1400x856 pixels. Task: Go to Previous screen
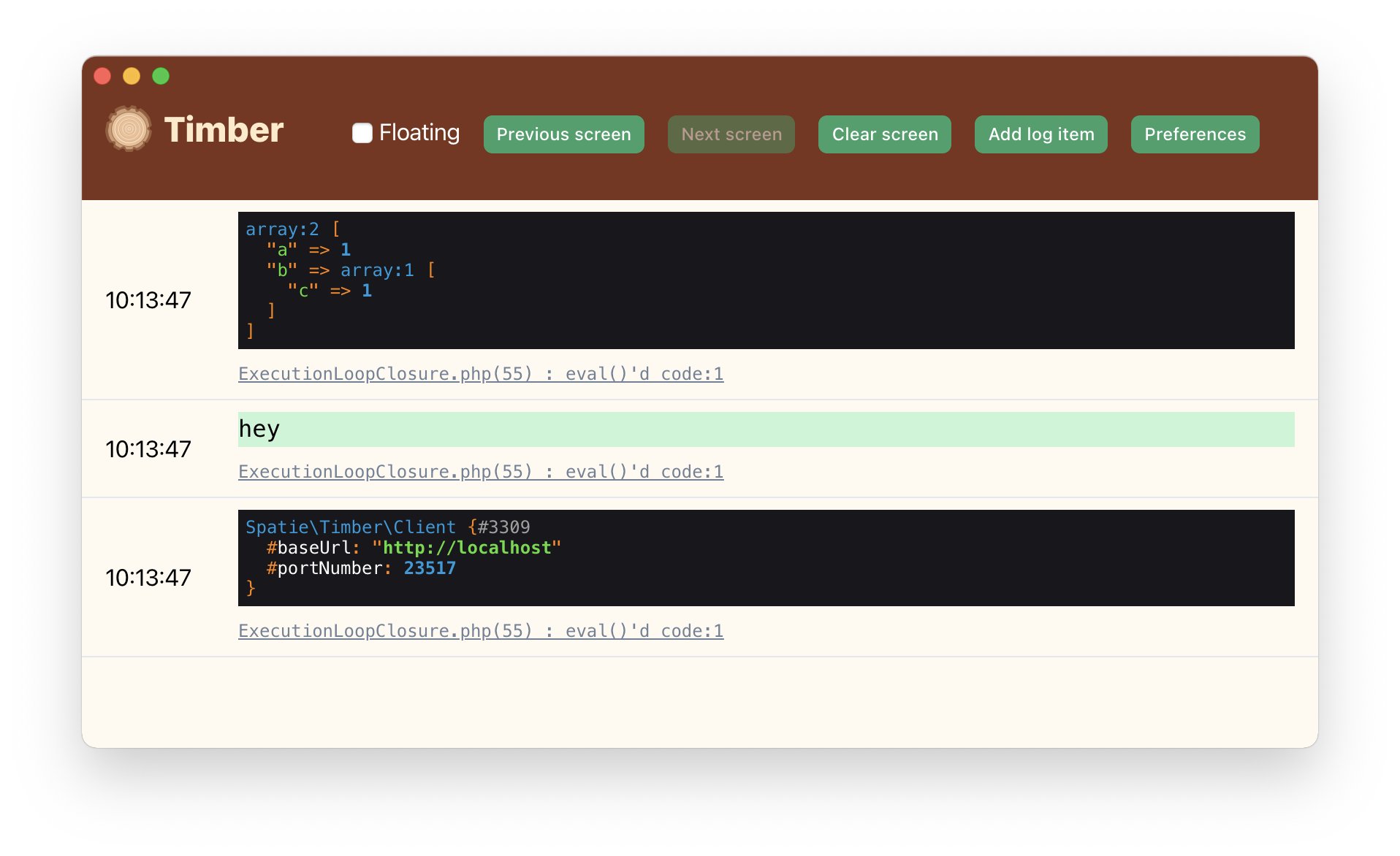[x=563, y=134]
